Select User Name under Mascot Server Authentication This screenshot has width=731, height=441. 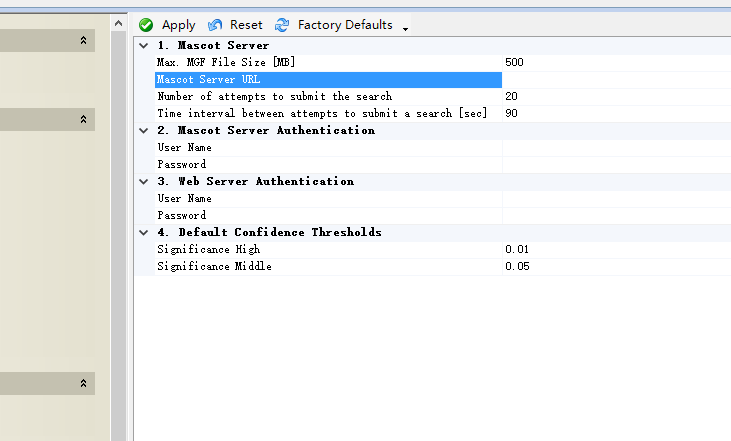pyautogui.click(x=328, y=147)
